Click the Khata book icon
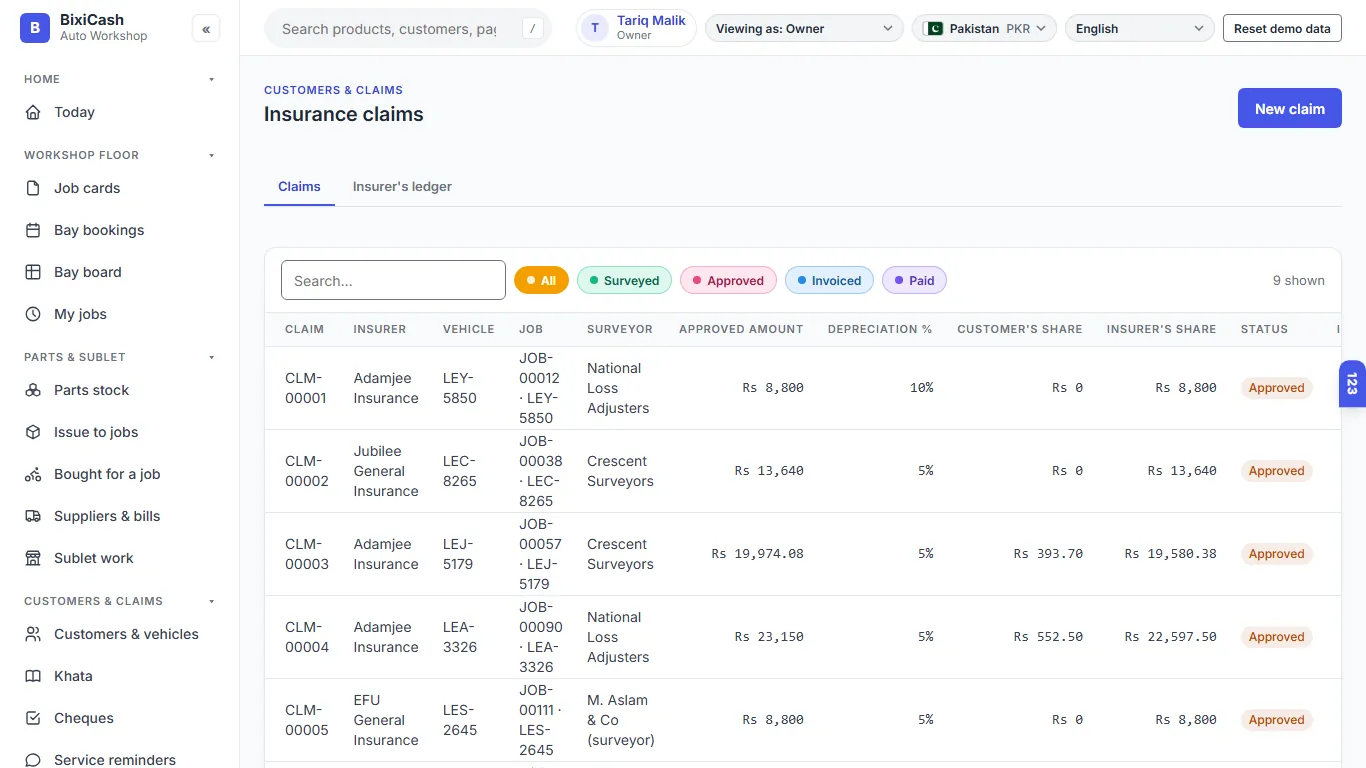The height and width of the screenshot is (768, 1366). coord(33,676)
